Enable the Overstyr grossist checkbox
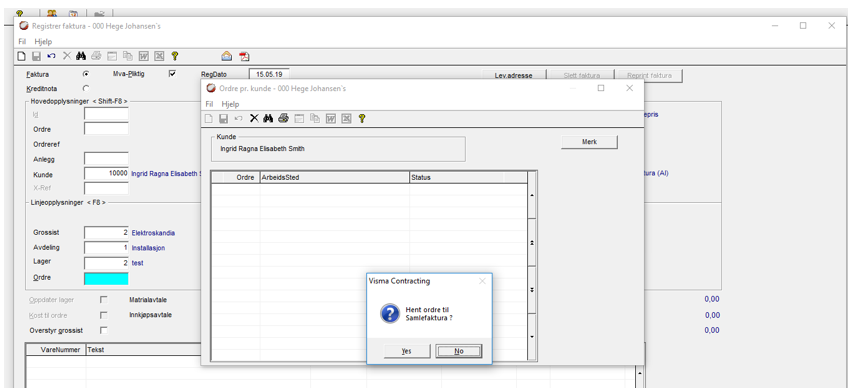The width and height of the screenshot is (850, 391). tap(104, 330)
